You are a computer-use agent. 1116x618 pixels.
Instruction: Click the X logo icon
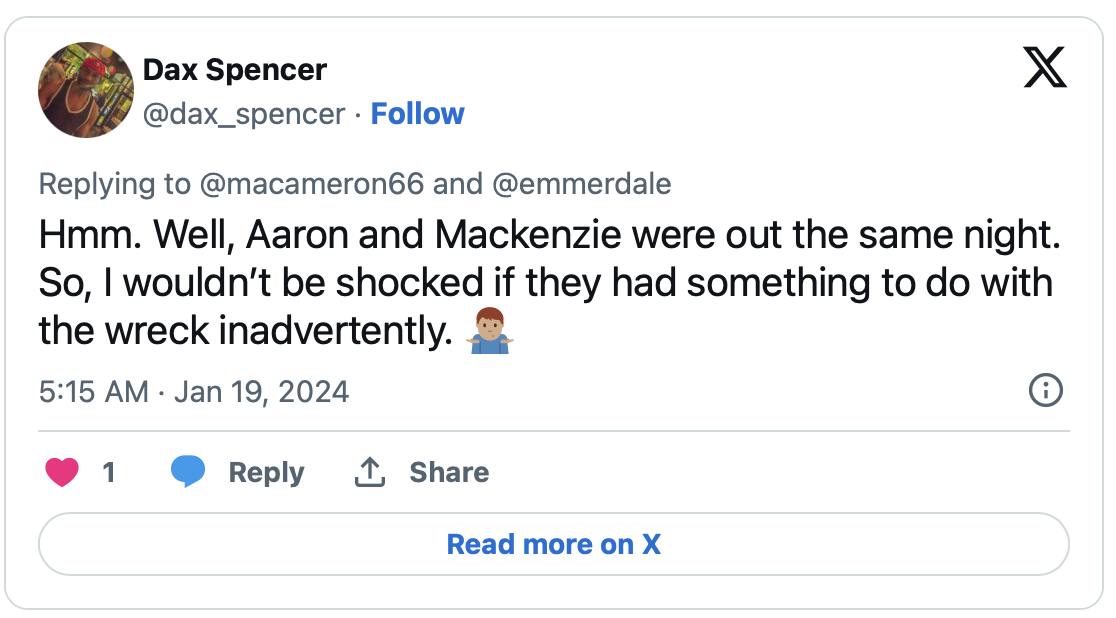(1046, 70)
